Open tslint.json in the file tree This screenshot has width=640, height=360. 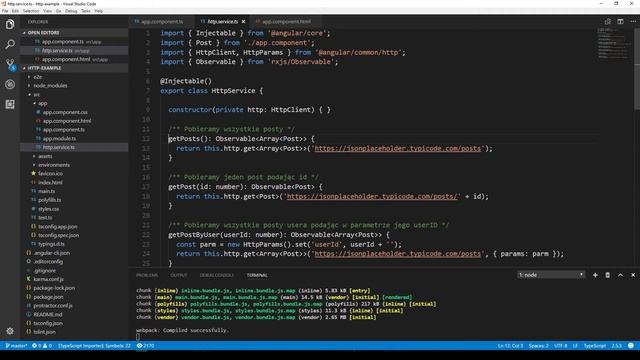tap(44, 332)
